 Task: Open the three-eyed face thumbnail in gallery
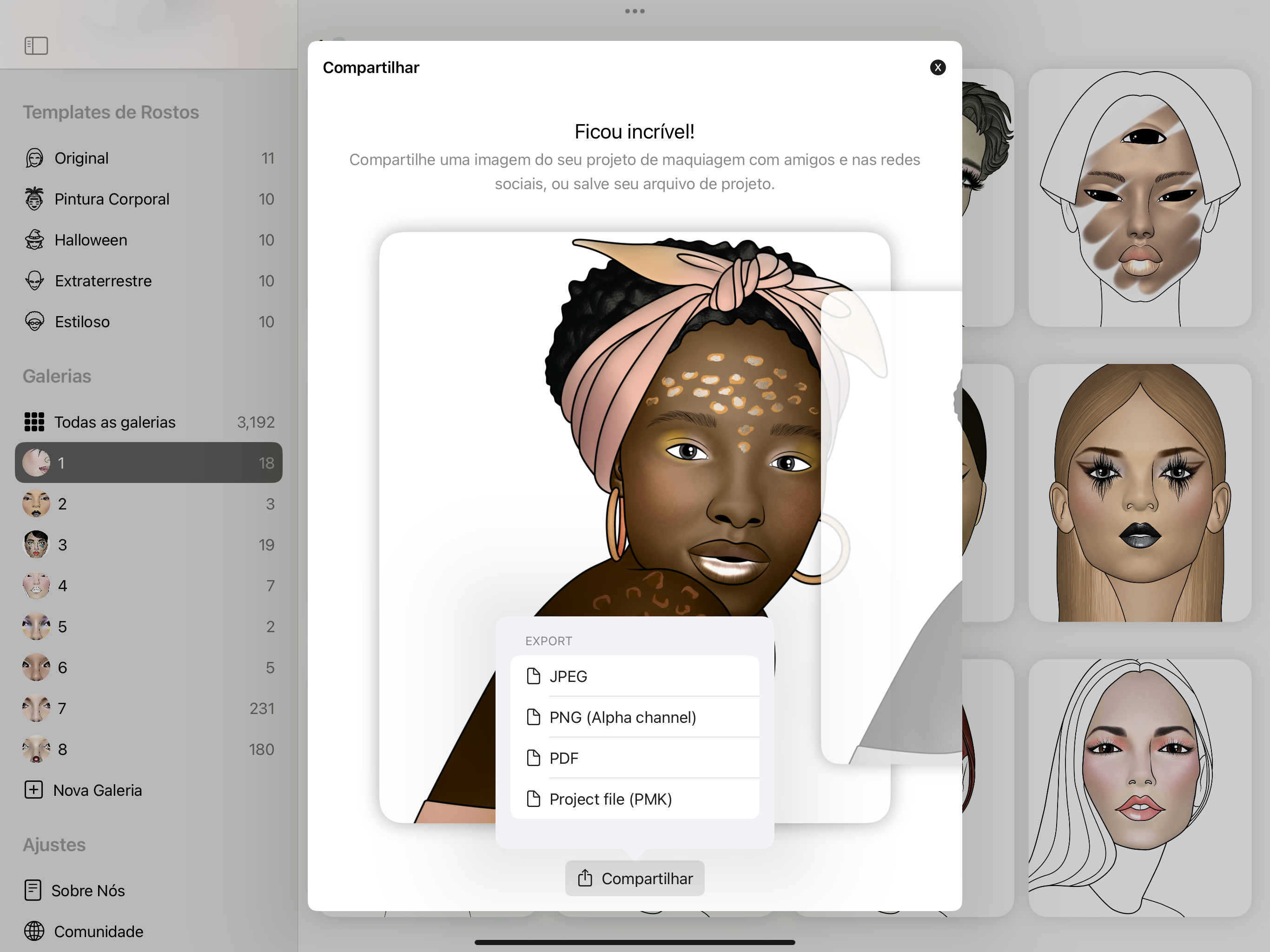pyautogui.click(x=1140, y=198)
